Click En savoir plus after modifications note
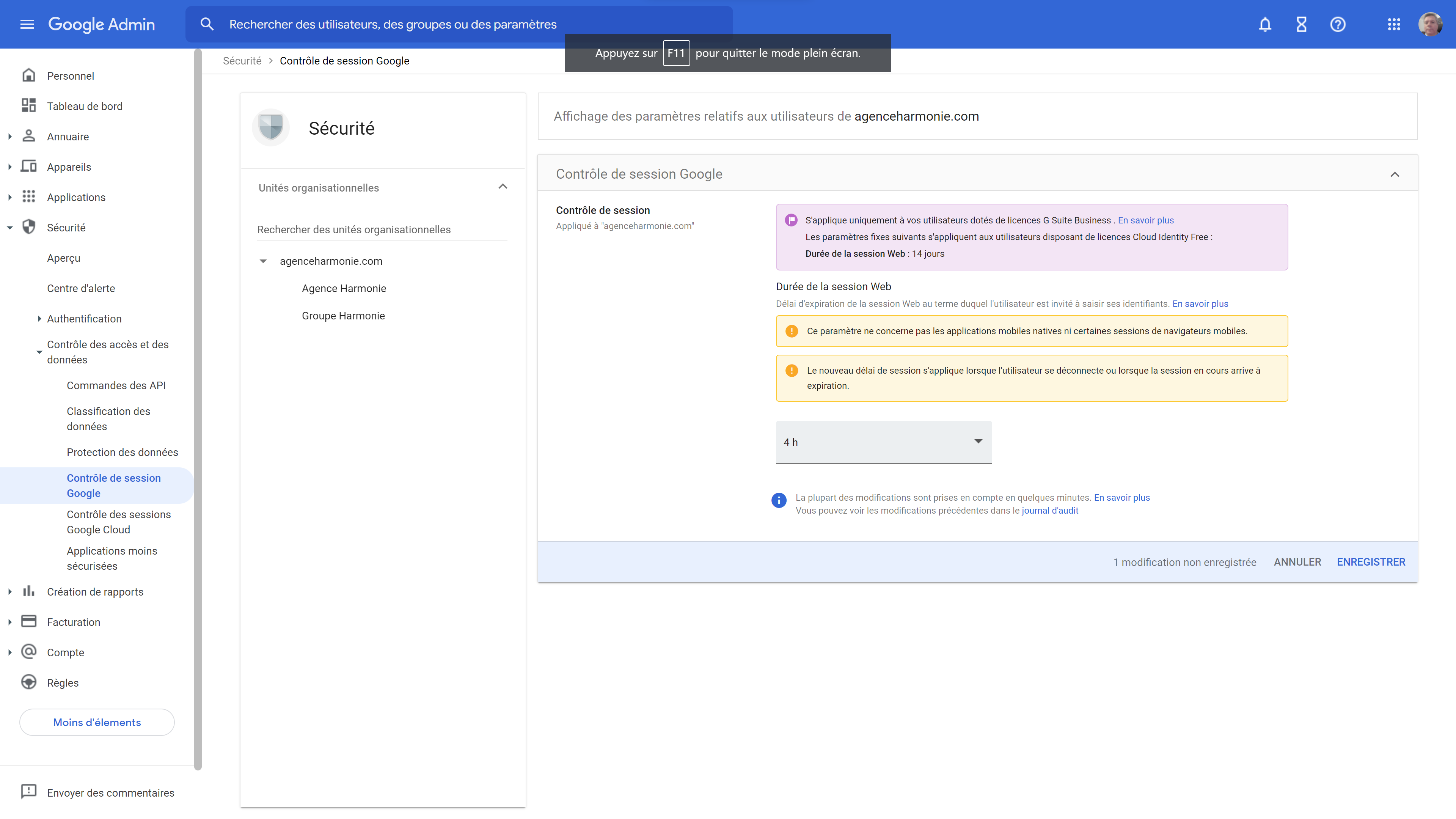Screen dimensions: 1456x819 pos(1122,497)
